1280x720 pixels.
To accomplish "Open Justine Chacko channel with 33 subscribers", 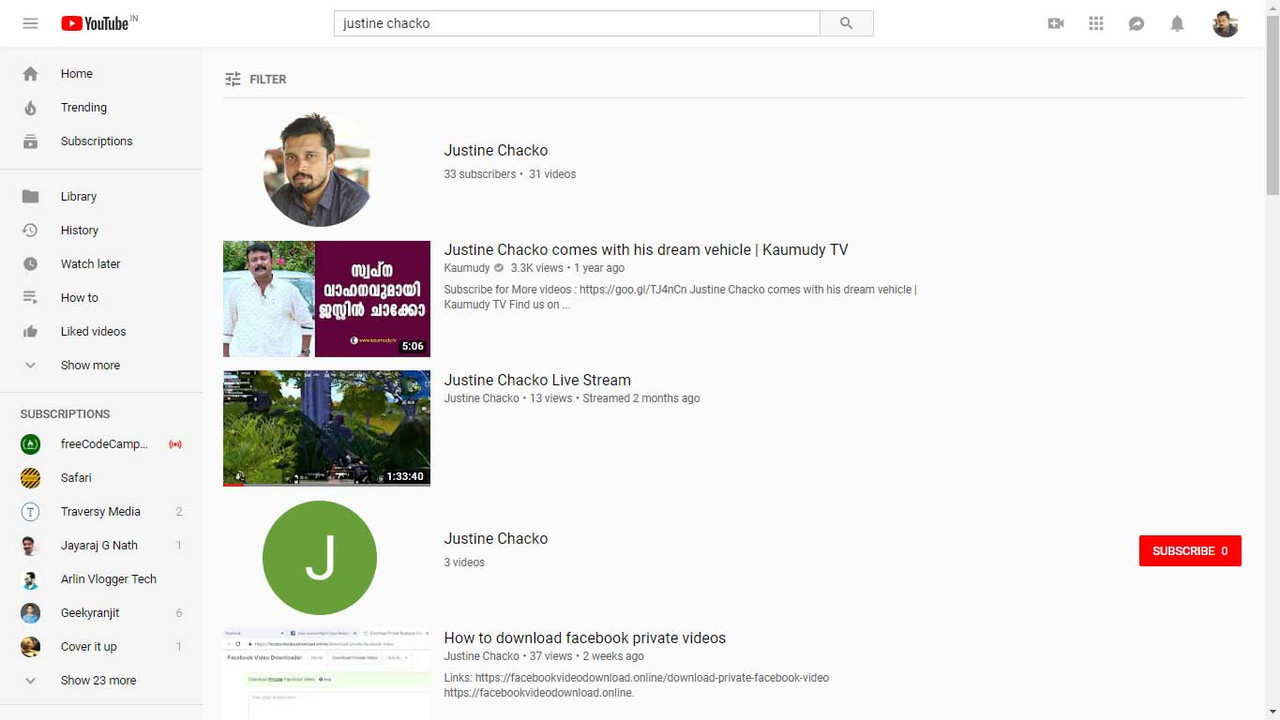I will tap(495, 150).
